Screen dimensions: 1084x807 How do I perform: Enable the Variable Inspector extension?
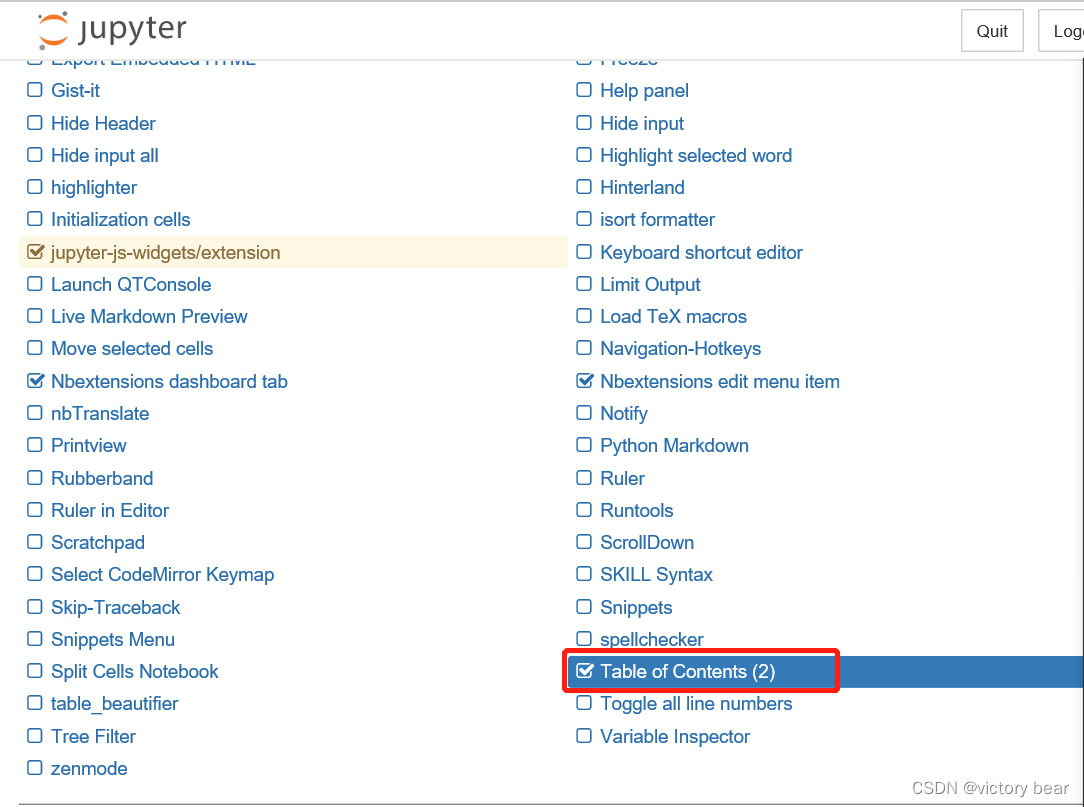click(584, 736)
